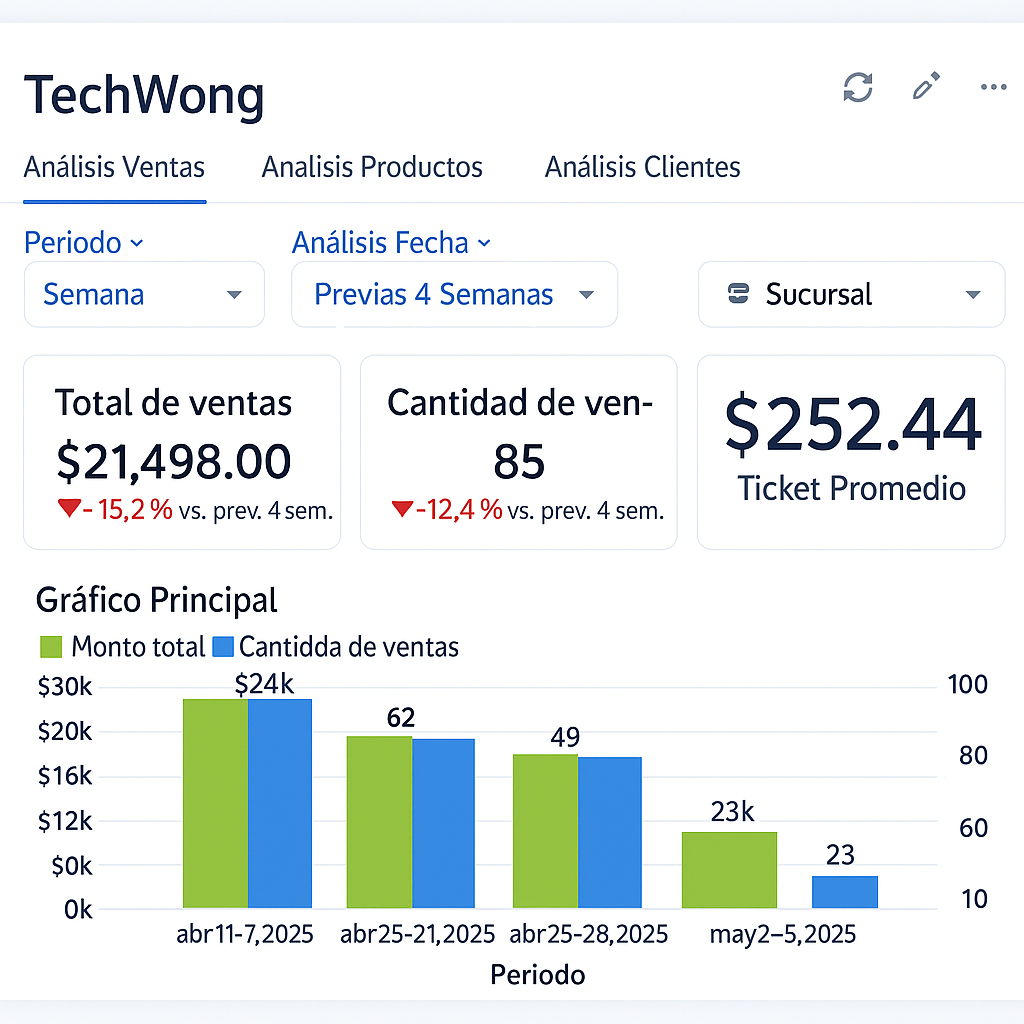Expand the Periodo label chevron
The width and height of the screenshot is (1024, 1024).
pos(136,243)
